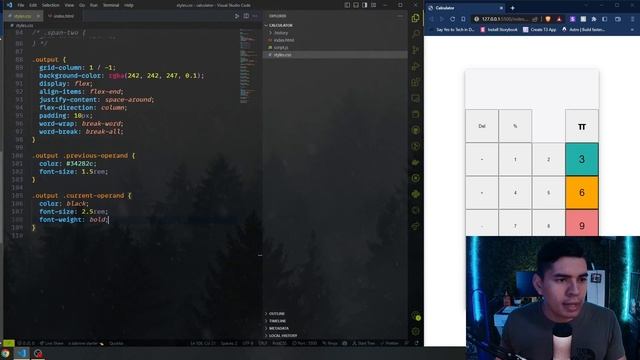Open the customize layout icon in title bar
This screenshot has width=640, height=360.
[x=374, y=5]
